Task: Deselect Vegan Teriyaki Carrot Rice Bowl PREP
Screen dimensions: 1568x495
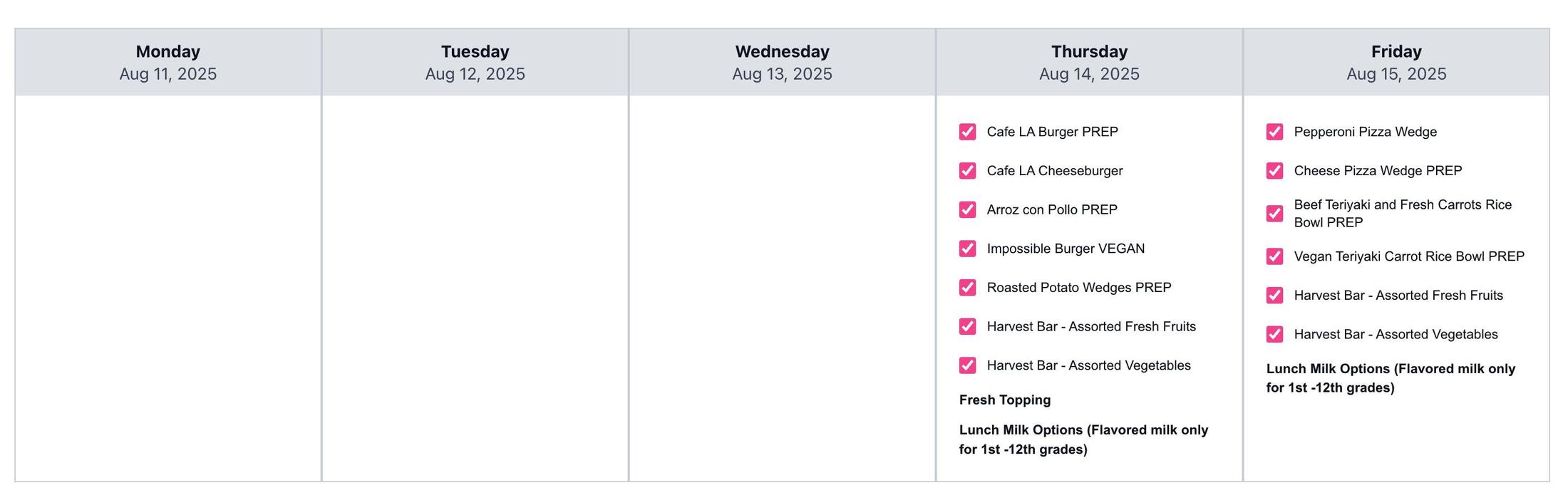Action: pyautogui.click(x=1274, y=256)
